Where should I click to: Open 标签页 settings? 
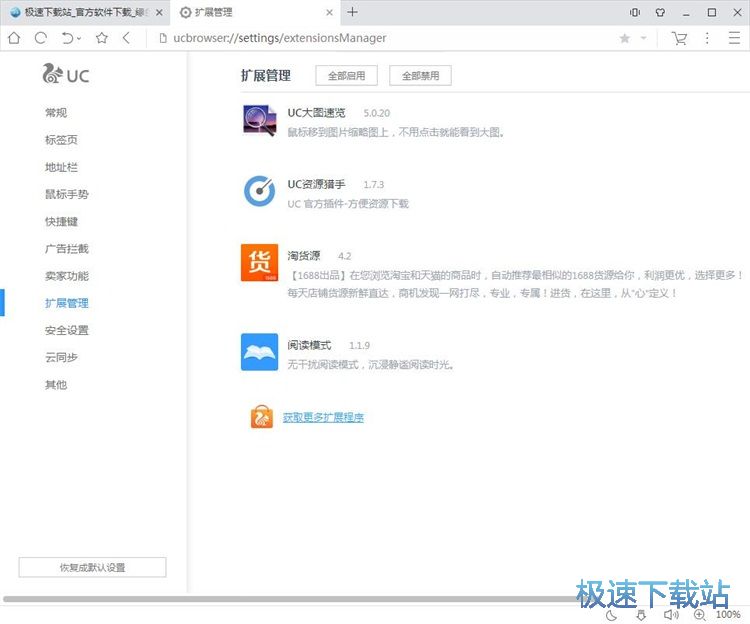pos(61,140)
